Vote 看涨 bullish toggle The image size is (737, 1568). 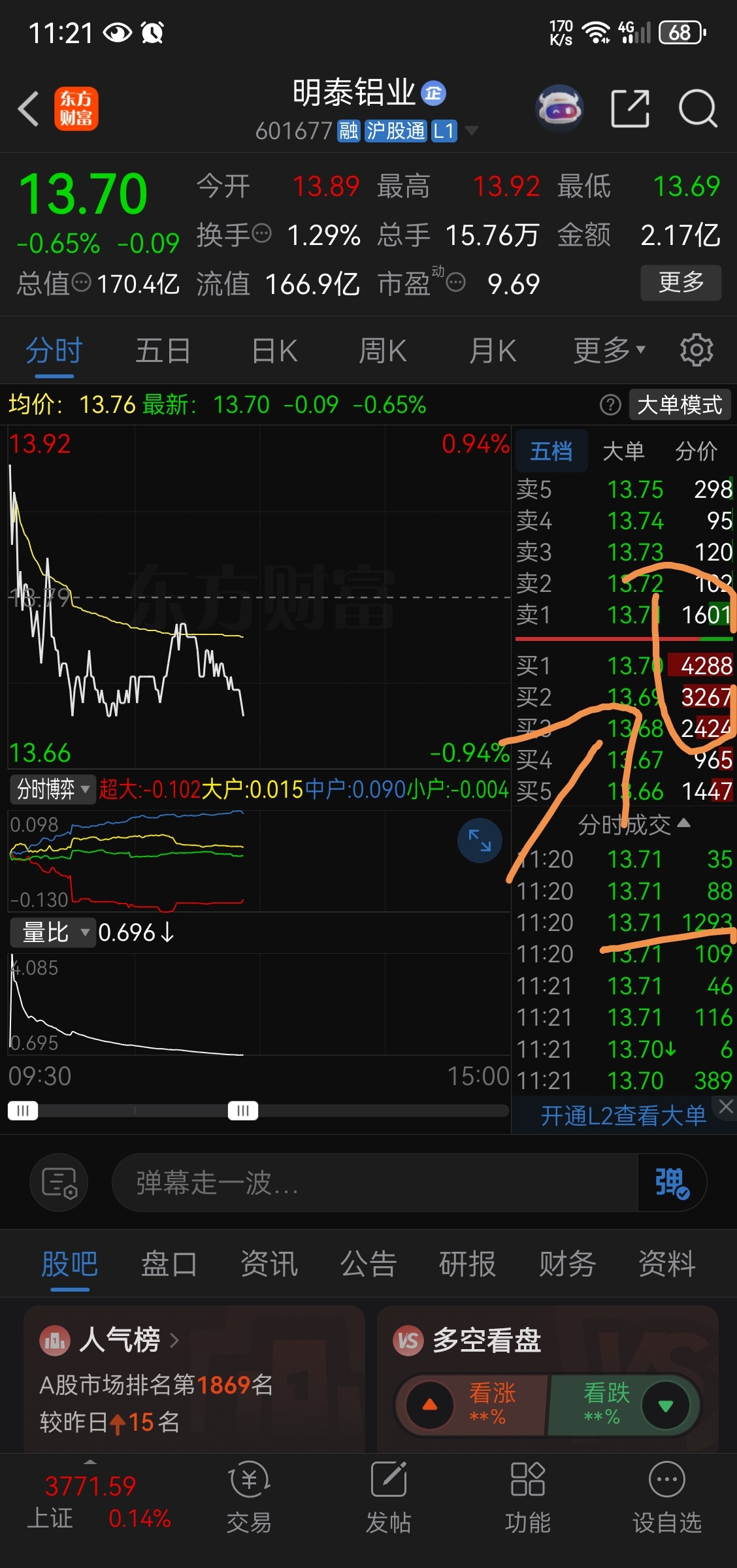tap(470, 1405)
